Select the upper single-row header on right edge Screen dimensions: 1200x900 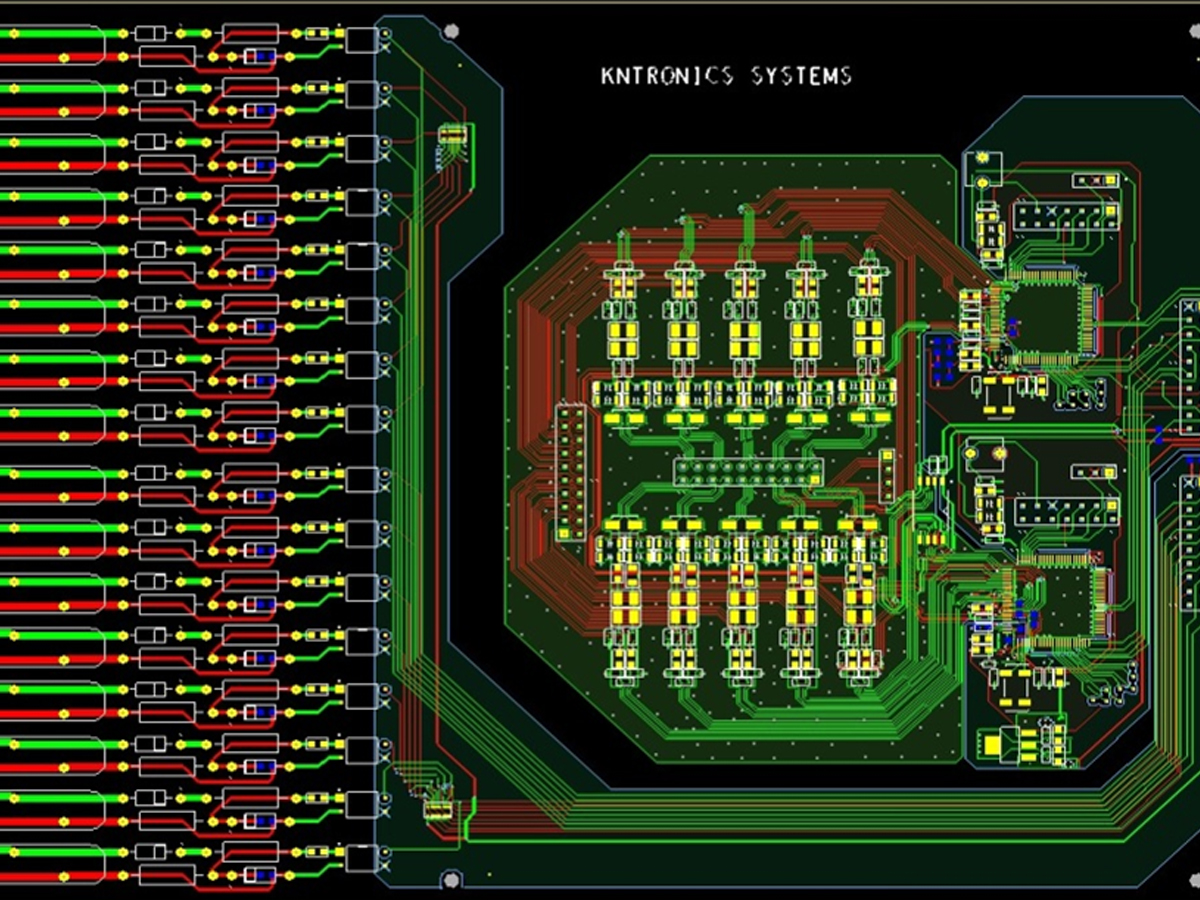point(1189,366)
